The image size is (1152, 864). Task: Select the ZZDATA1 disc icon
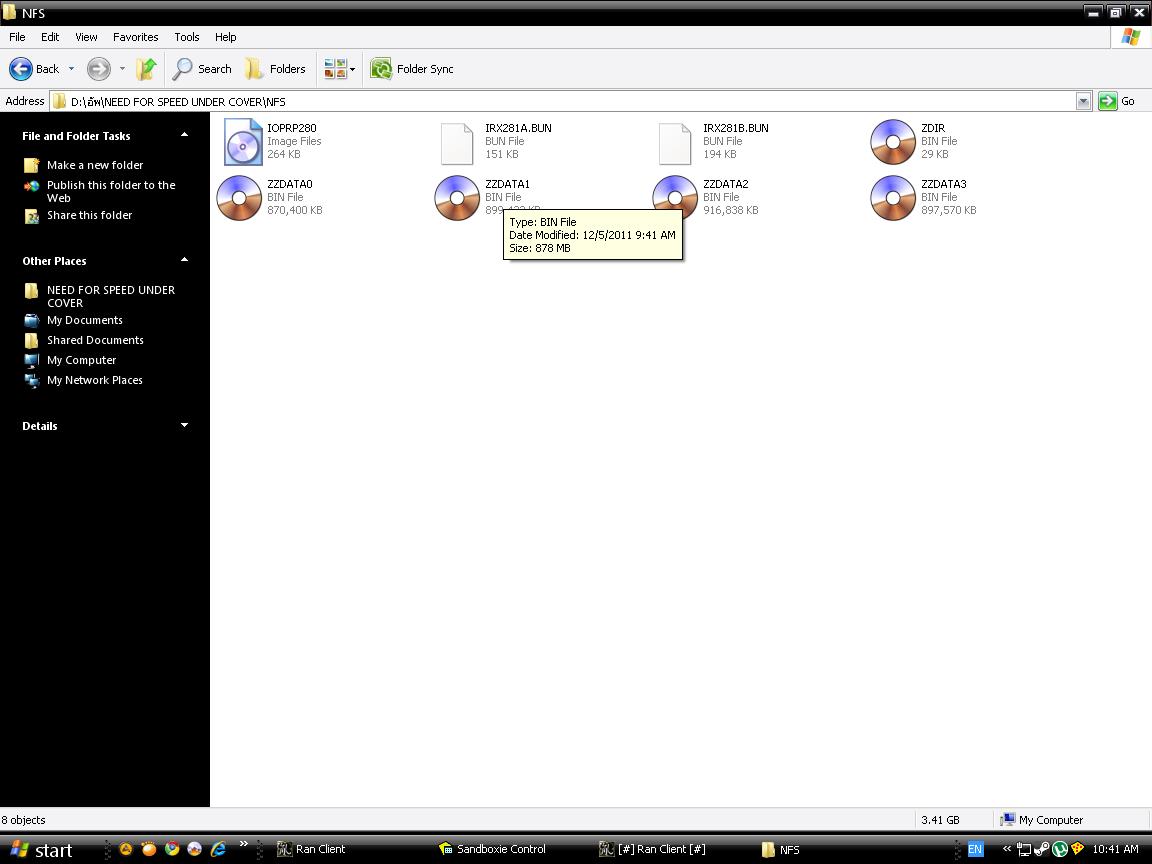coord(457,198)
